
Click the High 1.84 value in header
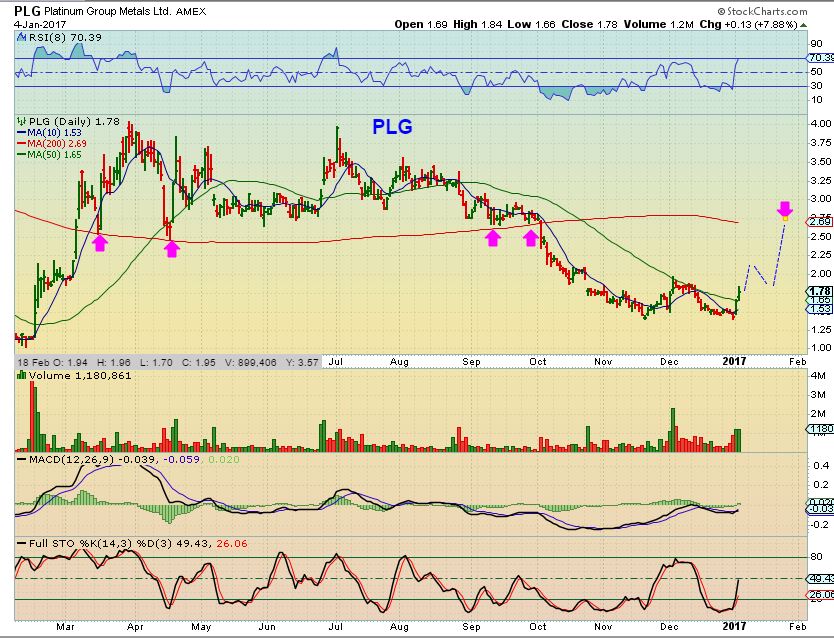point(477,24)
